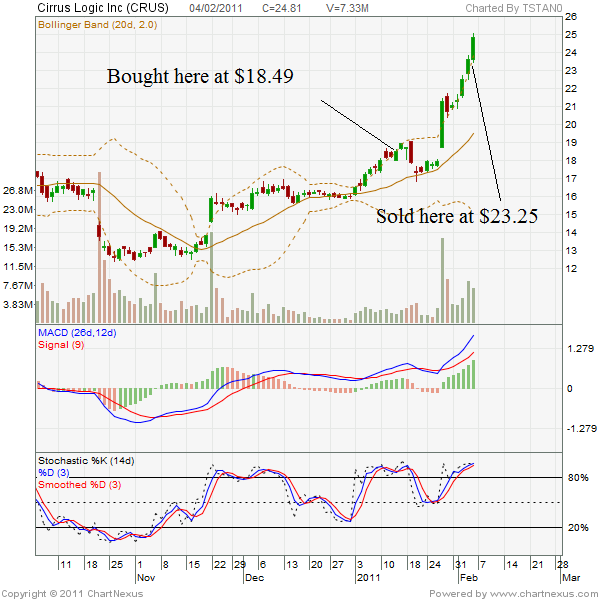The height and width of the screenshot is (600, 600).
Task: Click the 16 price axis label
Action: (x=571, y=196)
